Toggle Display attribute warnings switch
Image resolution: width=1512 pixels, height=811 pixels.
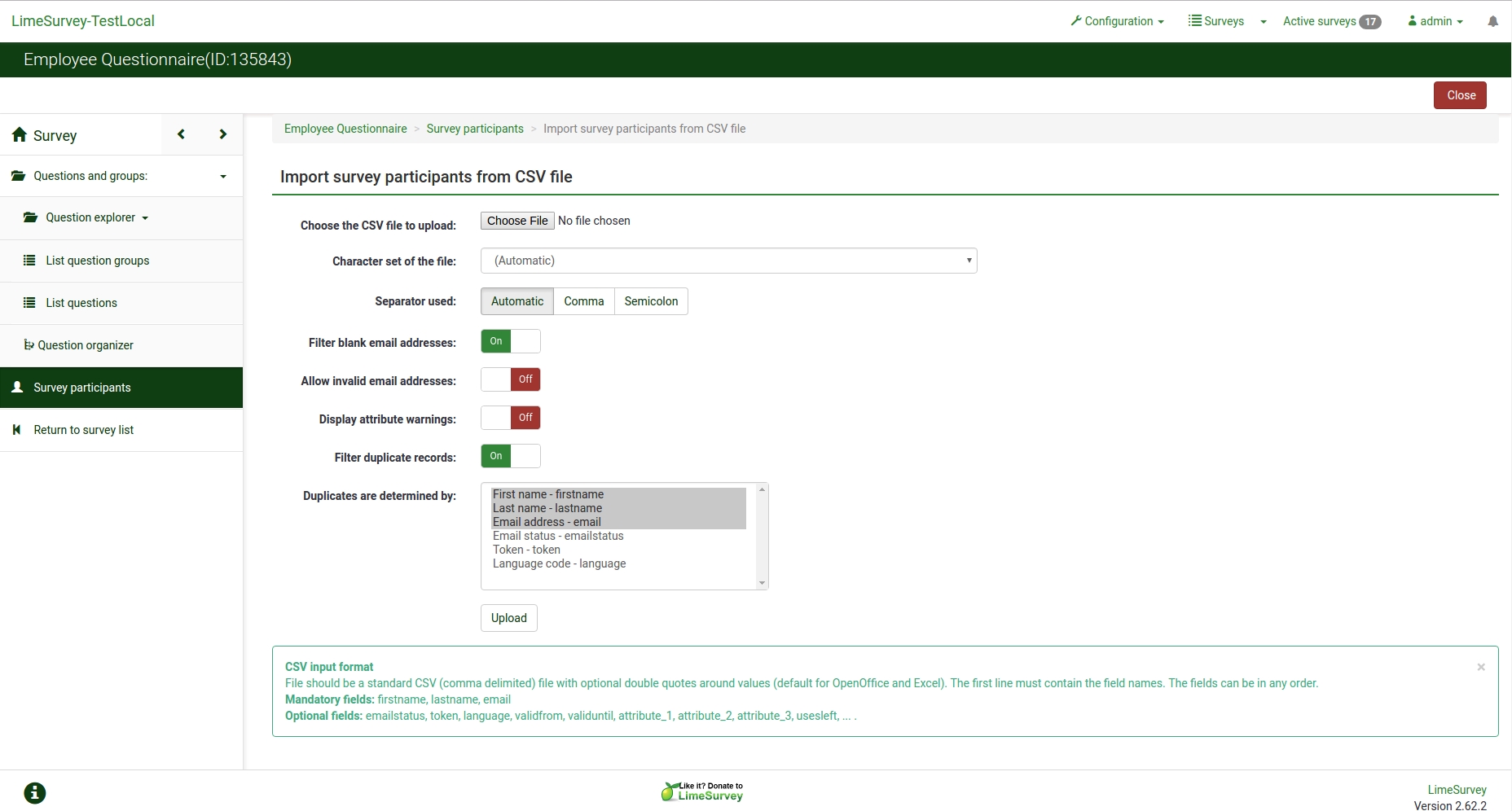click(x=511, y=418)
